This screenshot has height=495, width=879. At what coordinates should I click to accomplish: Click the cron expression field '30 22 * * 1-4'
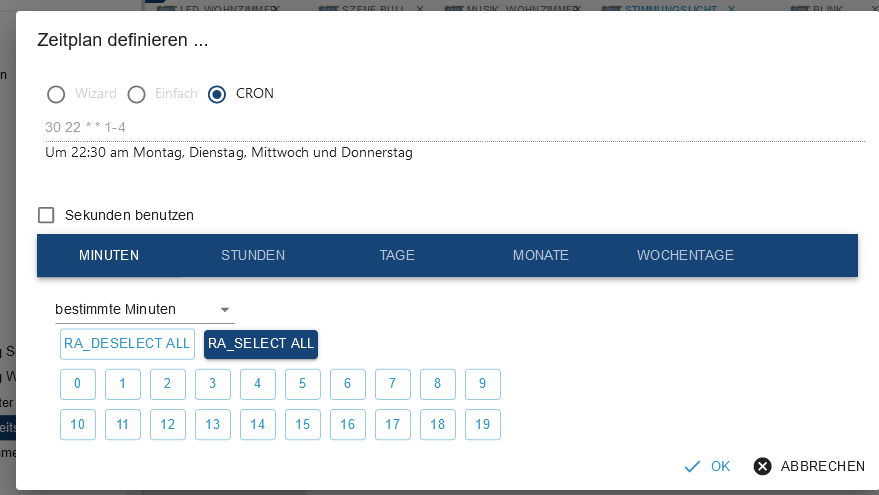455,128
